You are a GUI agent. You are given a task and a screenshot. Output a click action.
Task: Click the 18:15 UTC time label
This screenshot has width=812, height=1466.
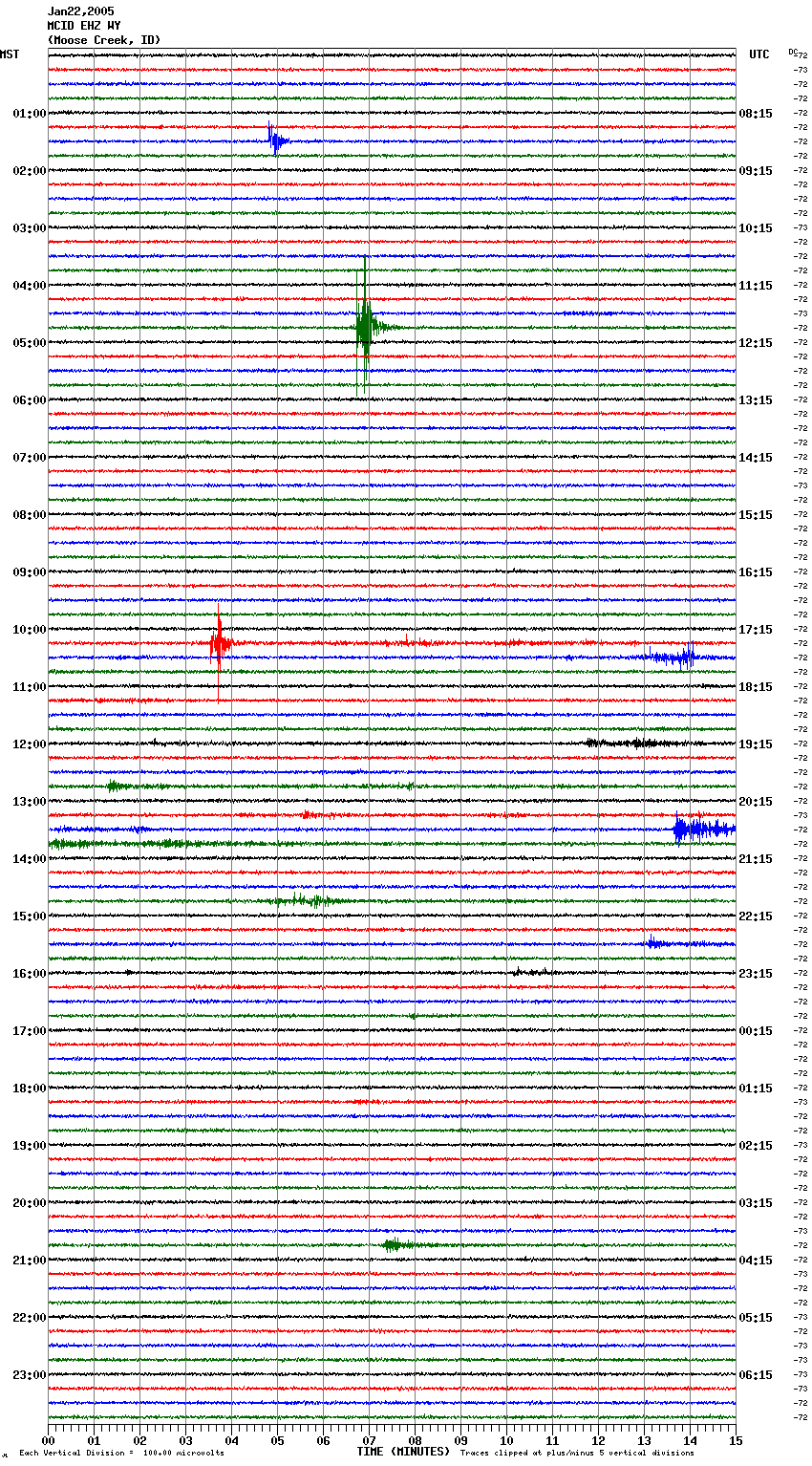[x=756, y=687]
